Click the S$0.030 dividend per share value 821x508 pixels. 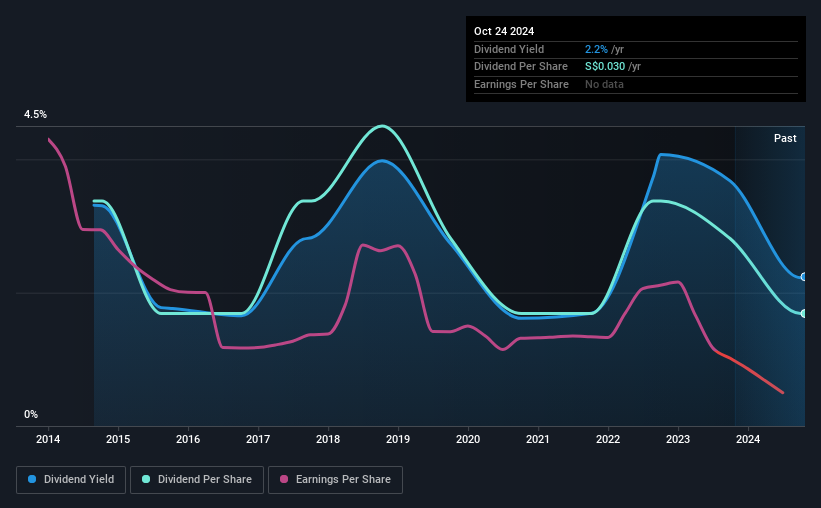[x=605, y=67]
